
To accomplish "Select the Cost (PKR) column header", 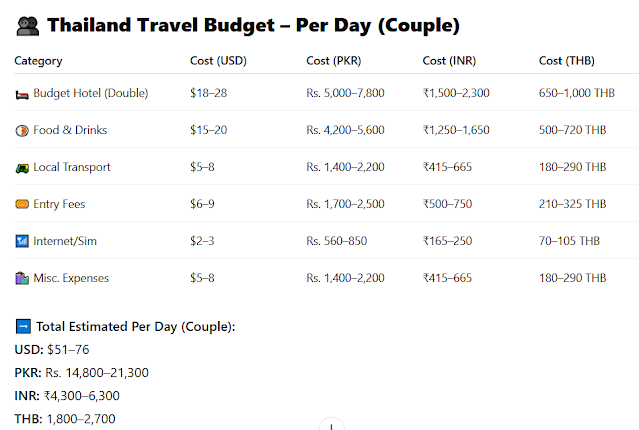I will tap(334, 61).
